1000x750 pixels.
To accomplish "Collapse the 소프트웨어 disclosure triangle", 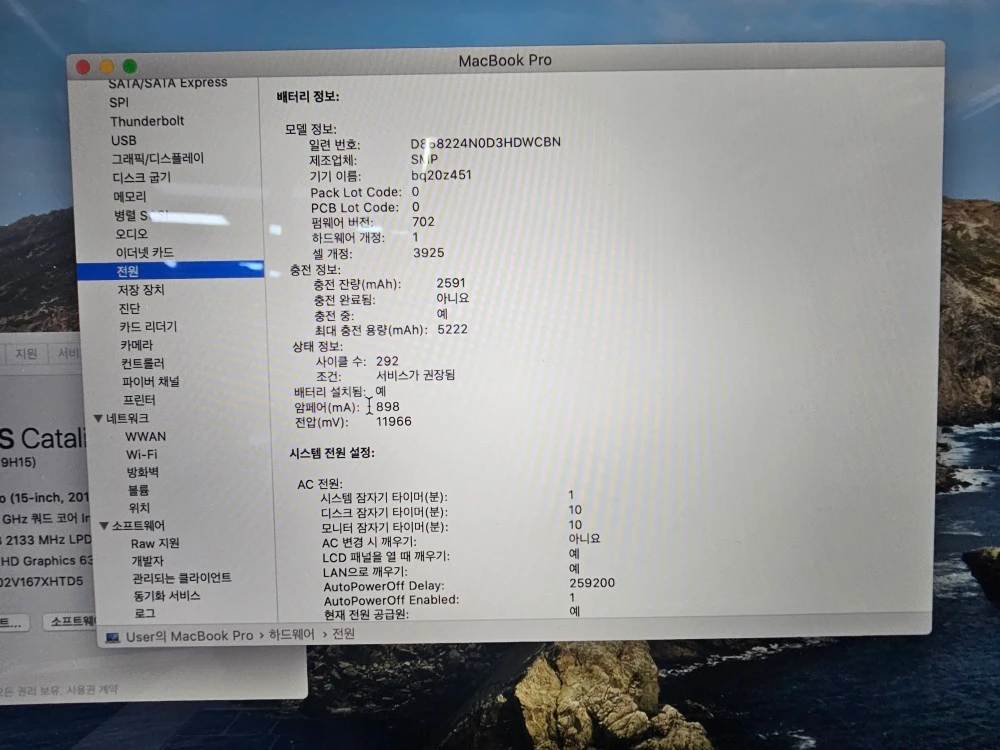I will pos(104,526).
